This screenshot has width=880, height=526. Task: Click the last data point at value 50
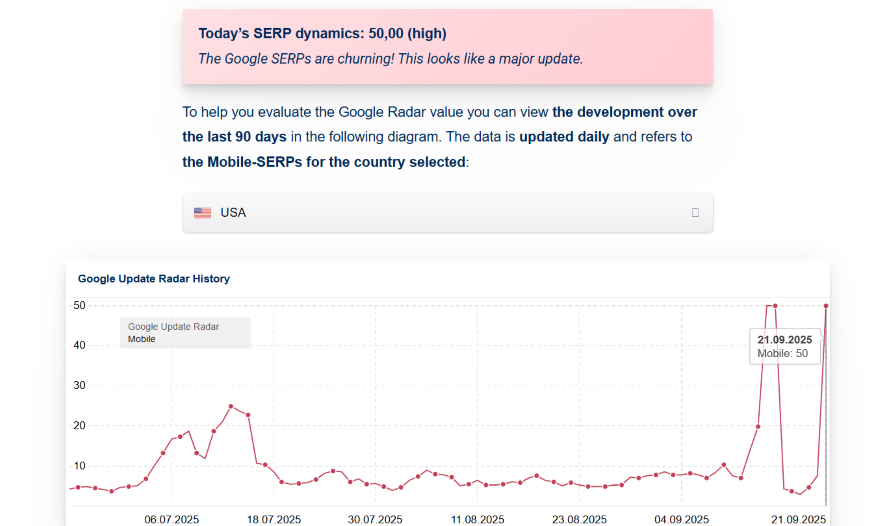click(x=826, y=306)
